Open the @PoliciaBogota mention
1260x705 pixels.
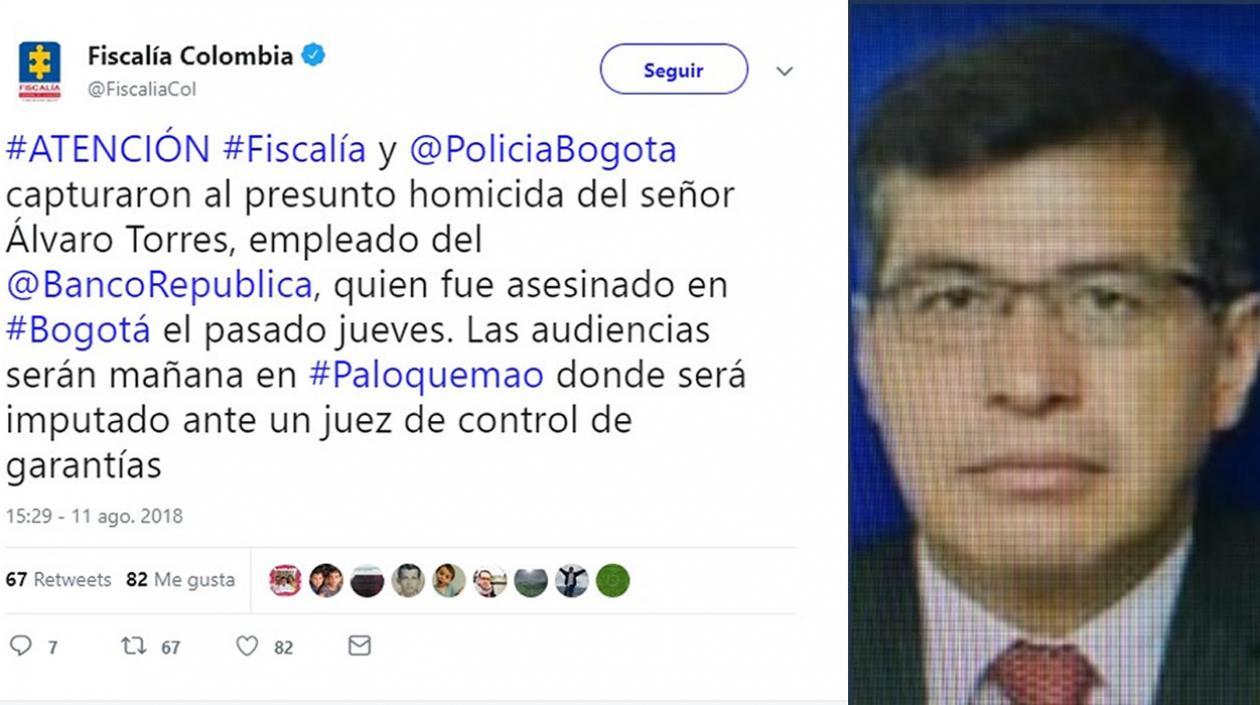click(543, 150)
